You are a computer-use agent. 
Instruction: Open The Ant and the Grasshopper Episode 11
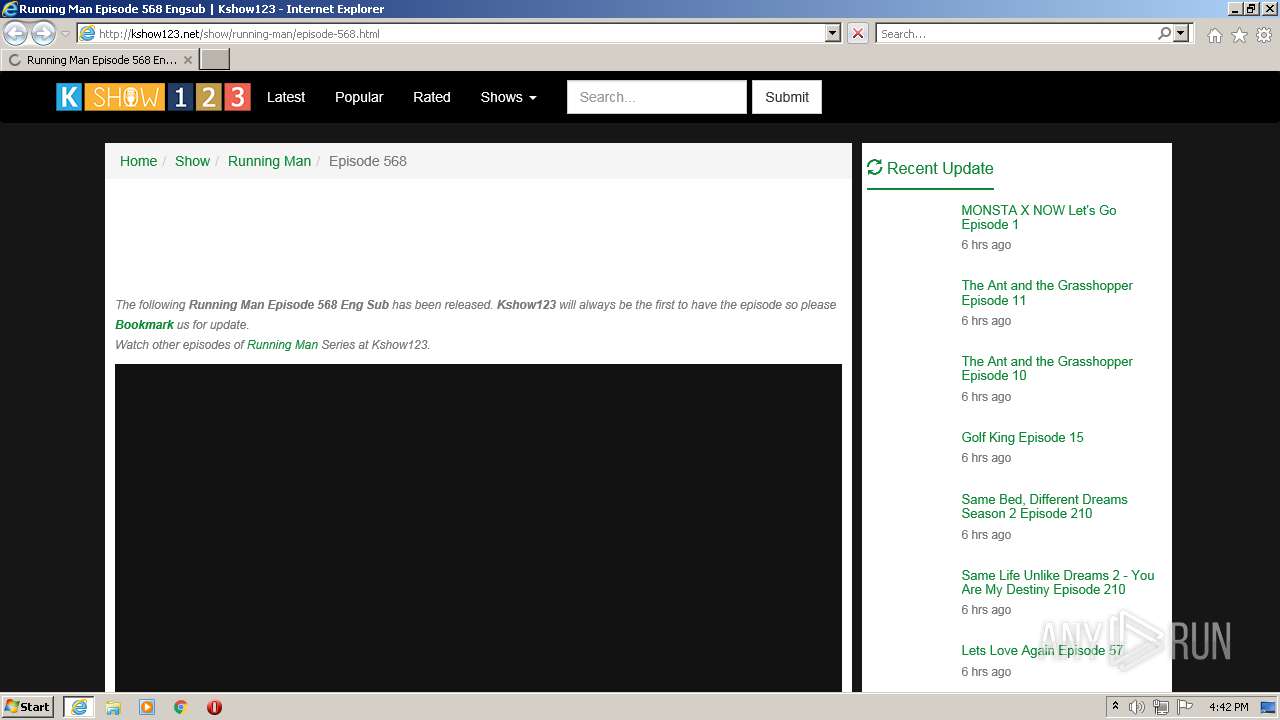pos(1047,293)
